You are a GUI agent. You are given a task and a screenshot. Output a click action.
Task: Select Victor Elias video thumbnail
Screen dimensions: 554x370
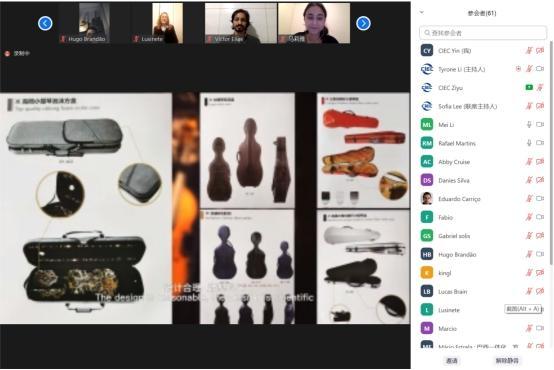pos(241,23)
